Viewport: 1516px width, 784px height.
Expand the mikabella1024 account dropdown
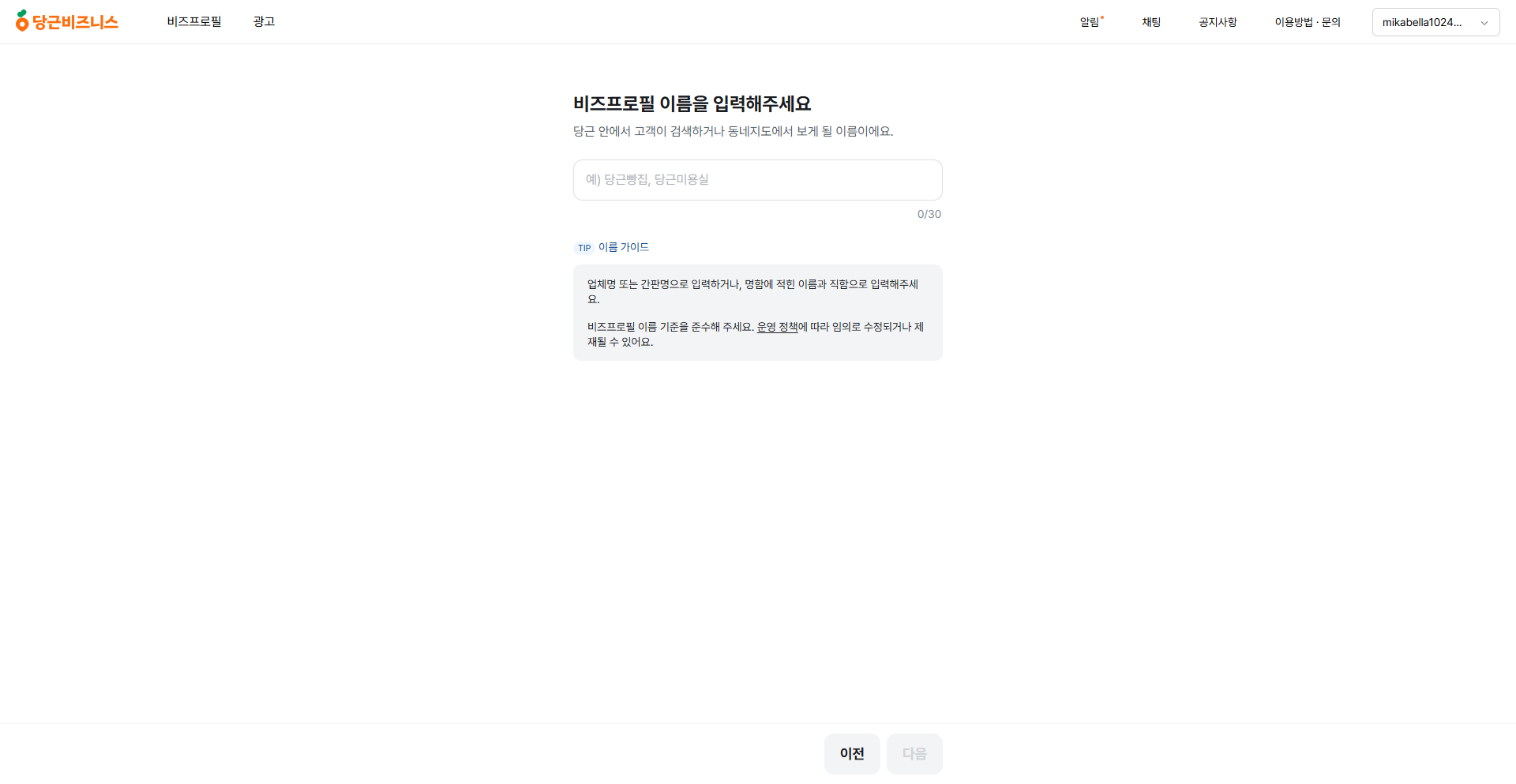[1435, 22]
